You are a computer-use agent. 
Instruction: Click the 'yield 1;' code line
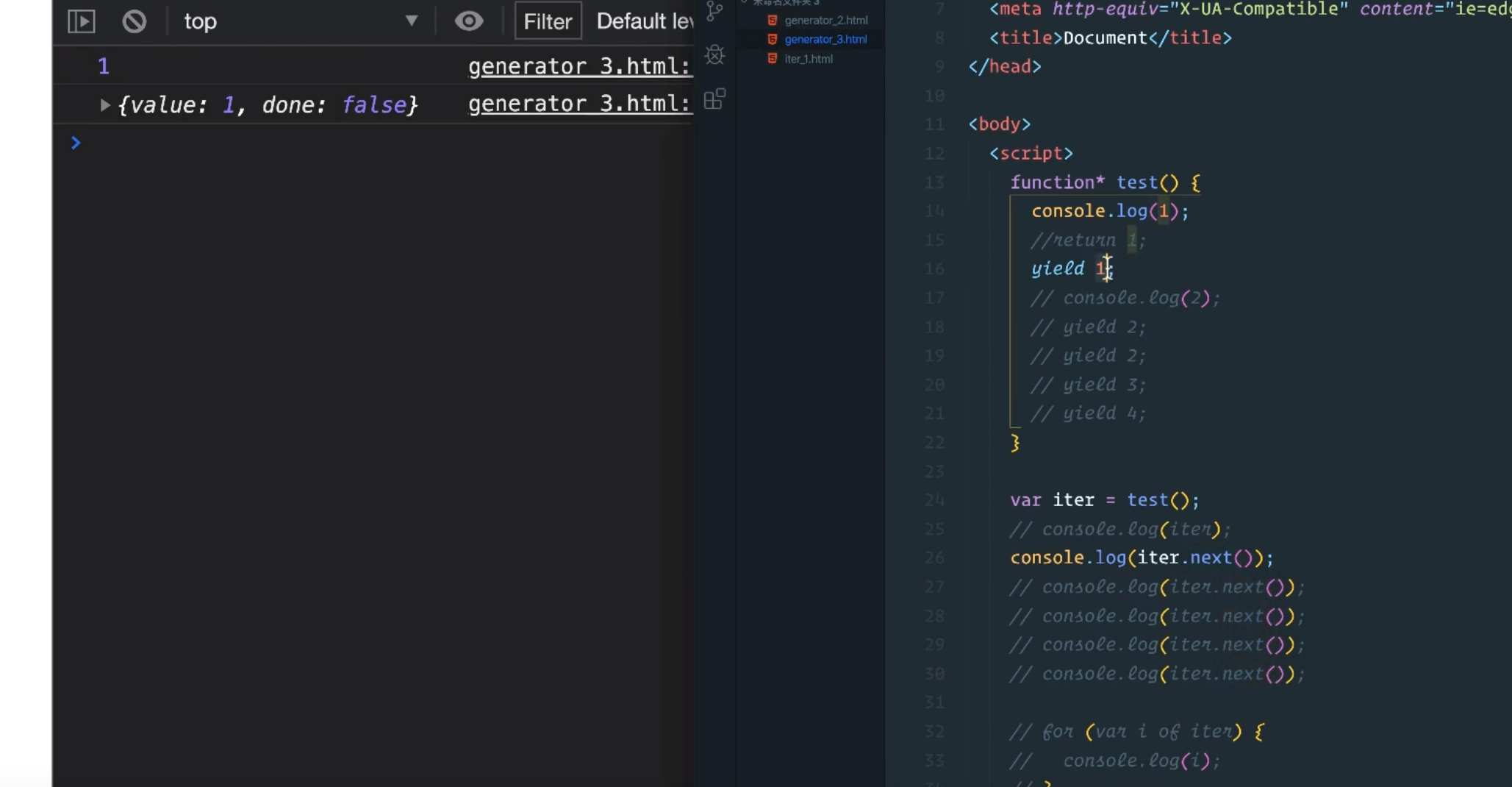pos(1072,268)
